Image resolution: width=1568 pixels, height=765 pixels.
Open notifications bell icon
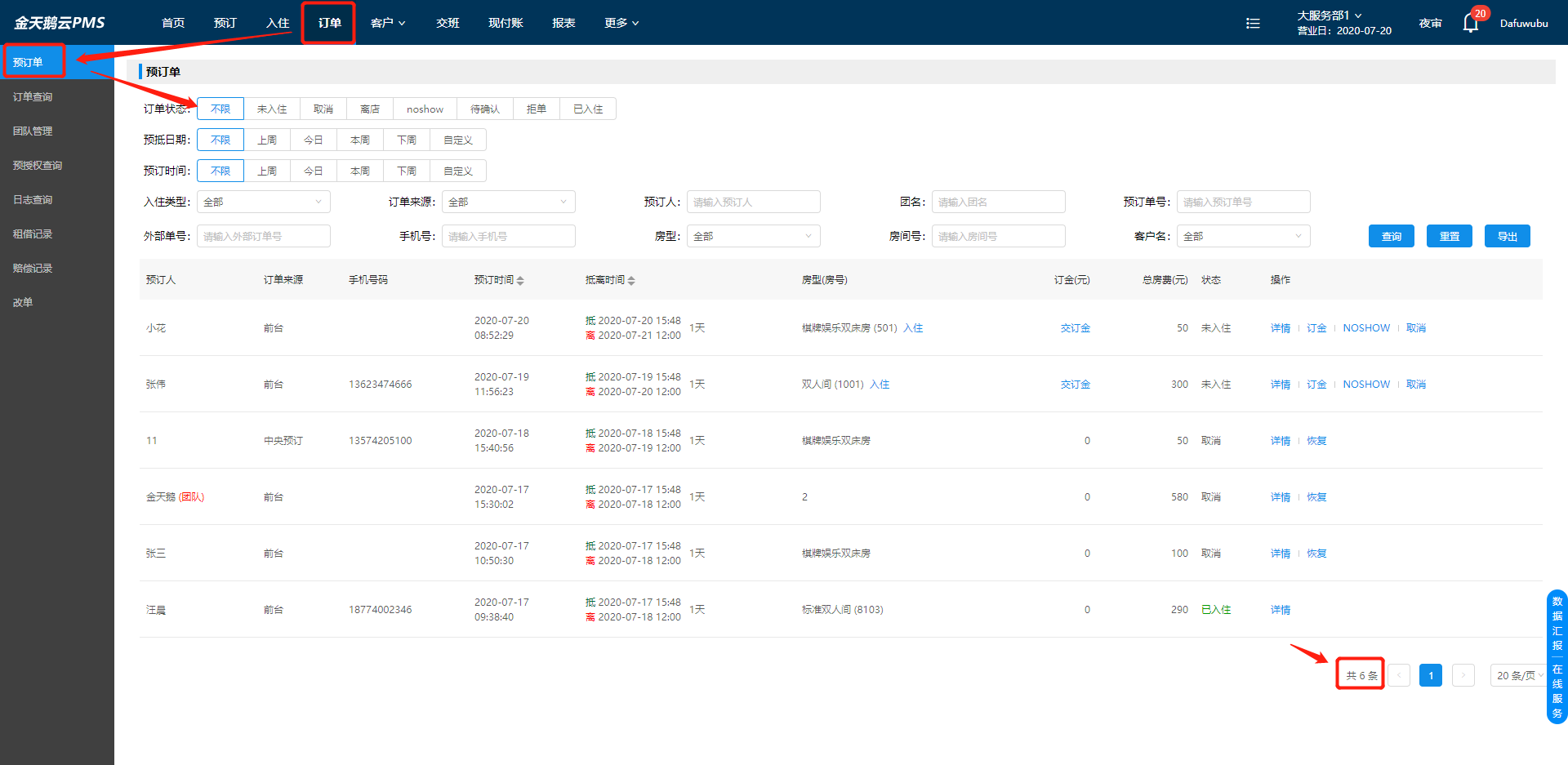(1471, 24)
